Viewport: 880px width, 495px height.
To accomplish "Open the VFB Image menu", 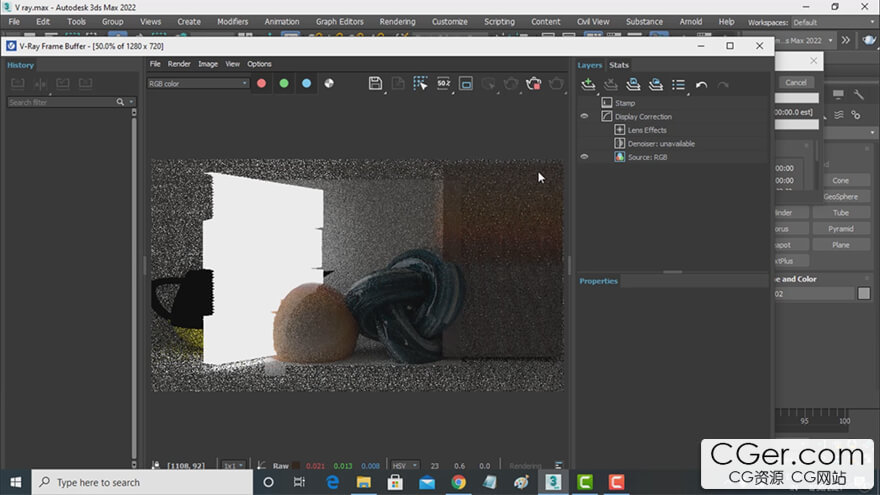I will [208, 64].
